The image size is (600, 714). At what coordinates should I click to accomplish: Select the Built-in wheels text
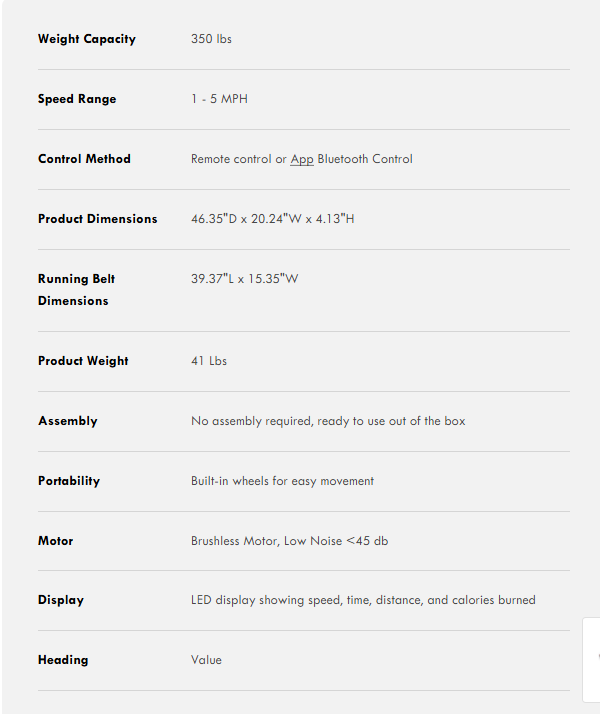click(x=282, y=481)
